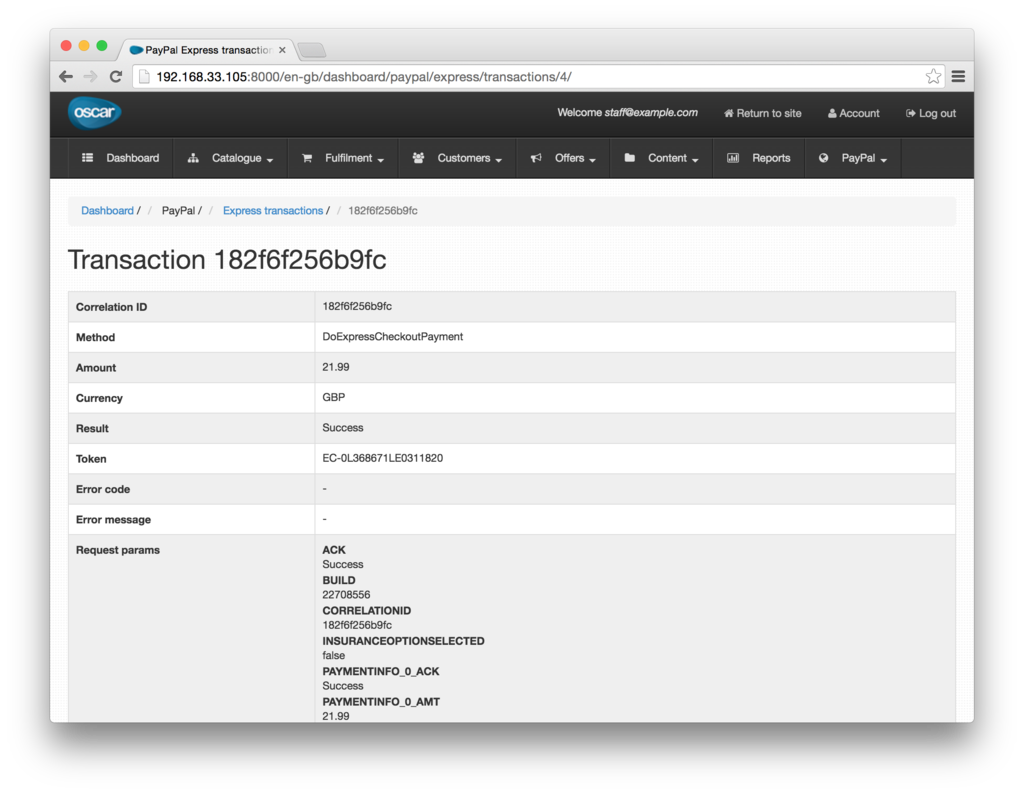Viewport: 1024px width, 794px height.
Task: Click the CORRELATIONID parameter label
Action: (x=366, y=611)
